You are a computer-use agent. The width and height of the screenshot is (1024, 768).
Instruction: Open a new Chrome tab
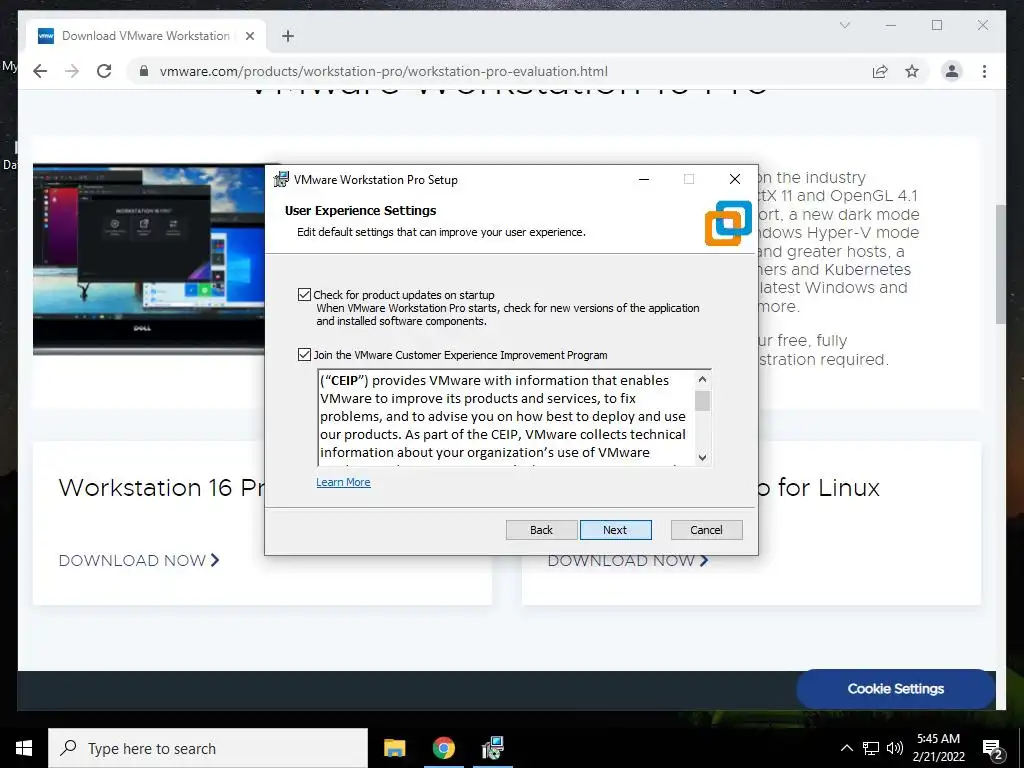coord(288,36)
